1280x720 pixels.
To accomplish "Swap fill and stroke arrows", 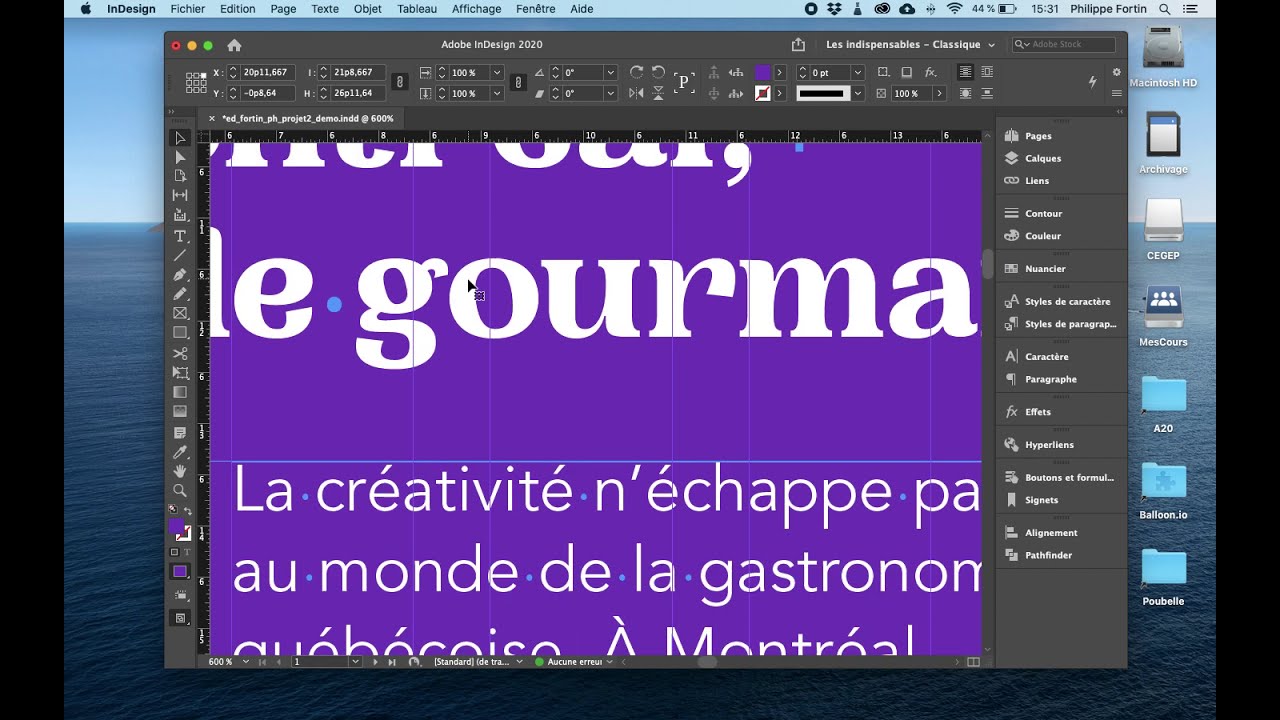I will point(188,510).
